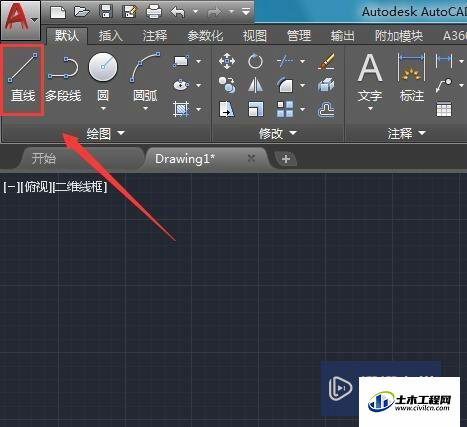The height and width of the screenshot is (427, 467).
Task: Click the Save As icon
Action: 130,12
